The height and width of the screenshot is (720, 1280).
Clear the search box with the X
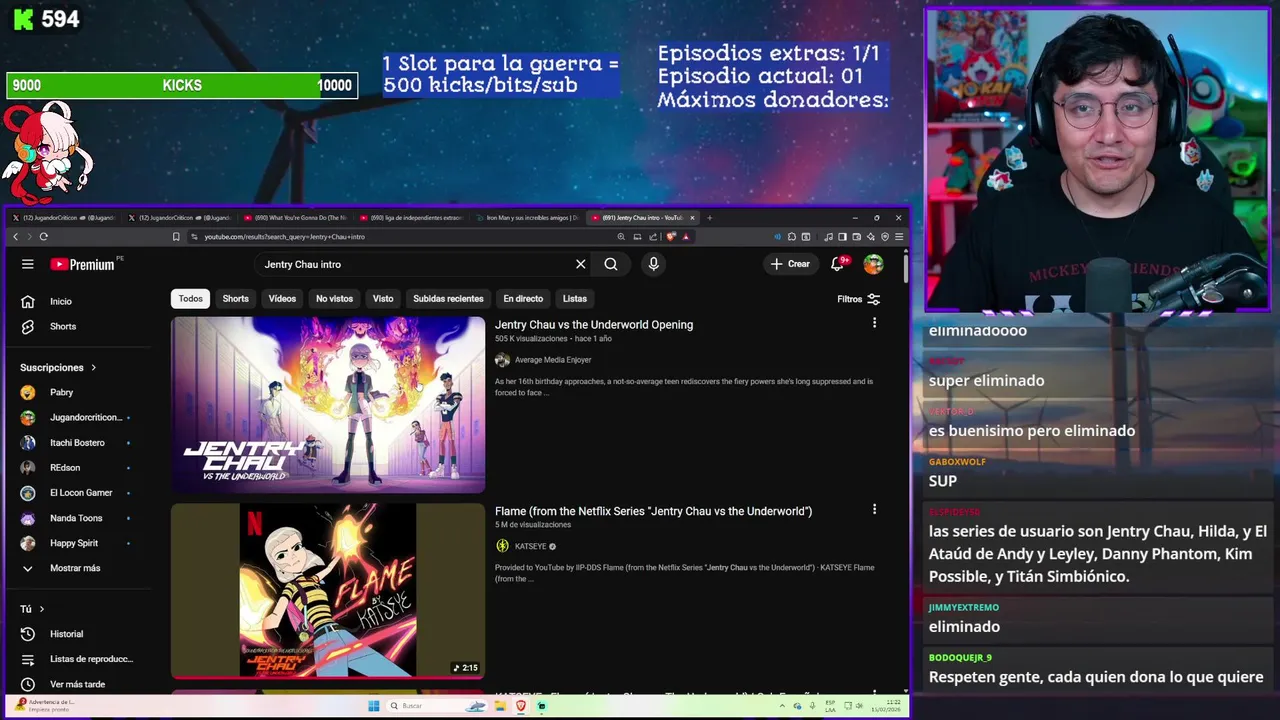click(580, 264)
